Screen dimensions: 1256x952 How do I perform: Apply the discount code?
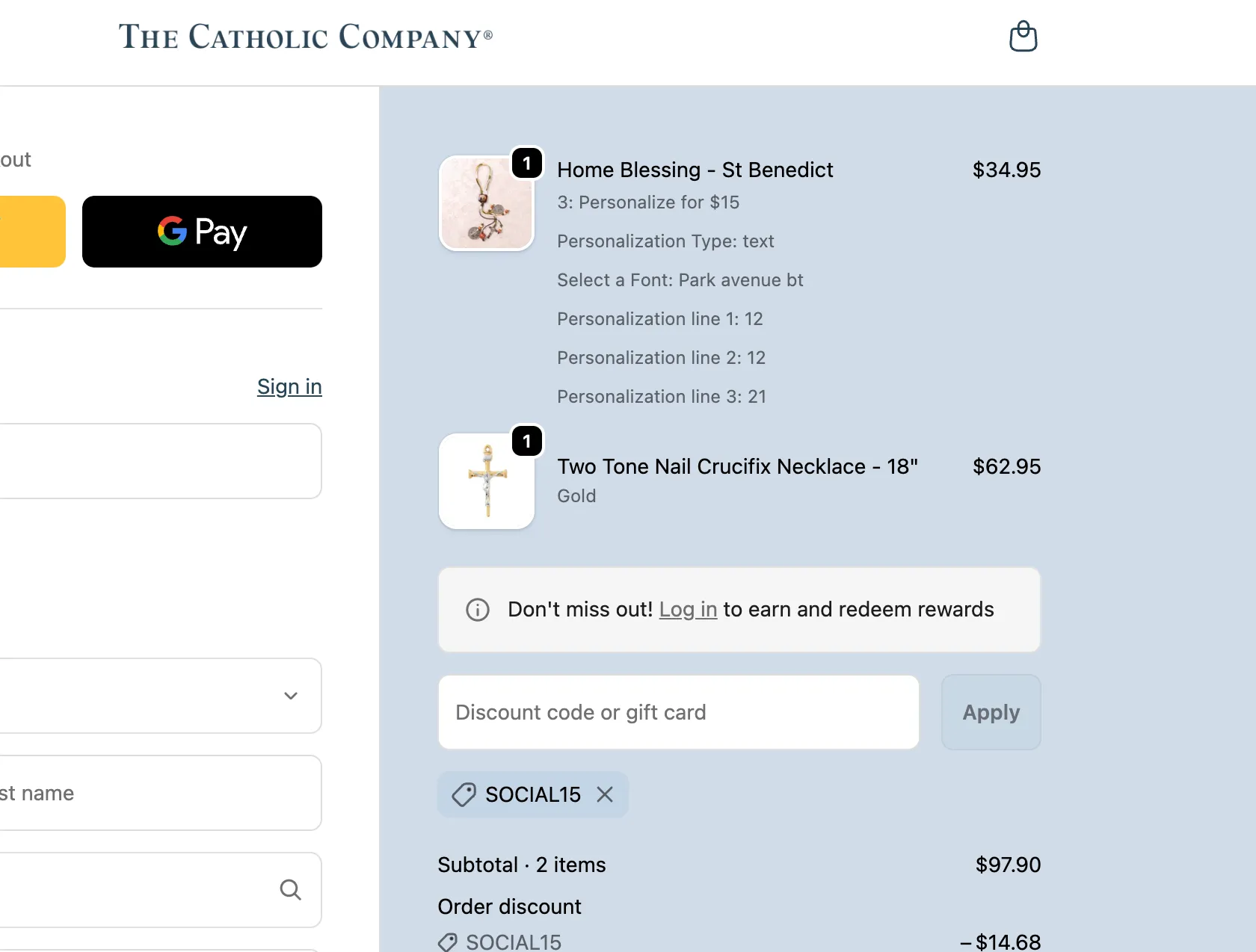pos(991,712)
